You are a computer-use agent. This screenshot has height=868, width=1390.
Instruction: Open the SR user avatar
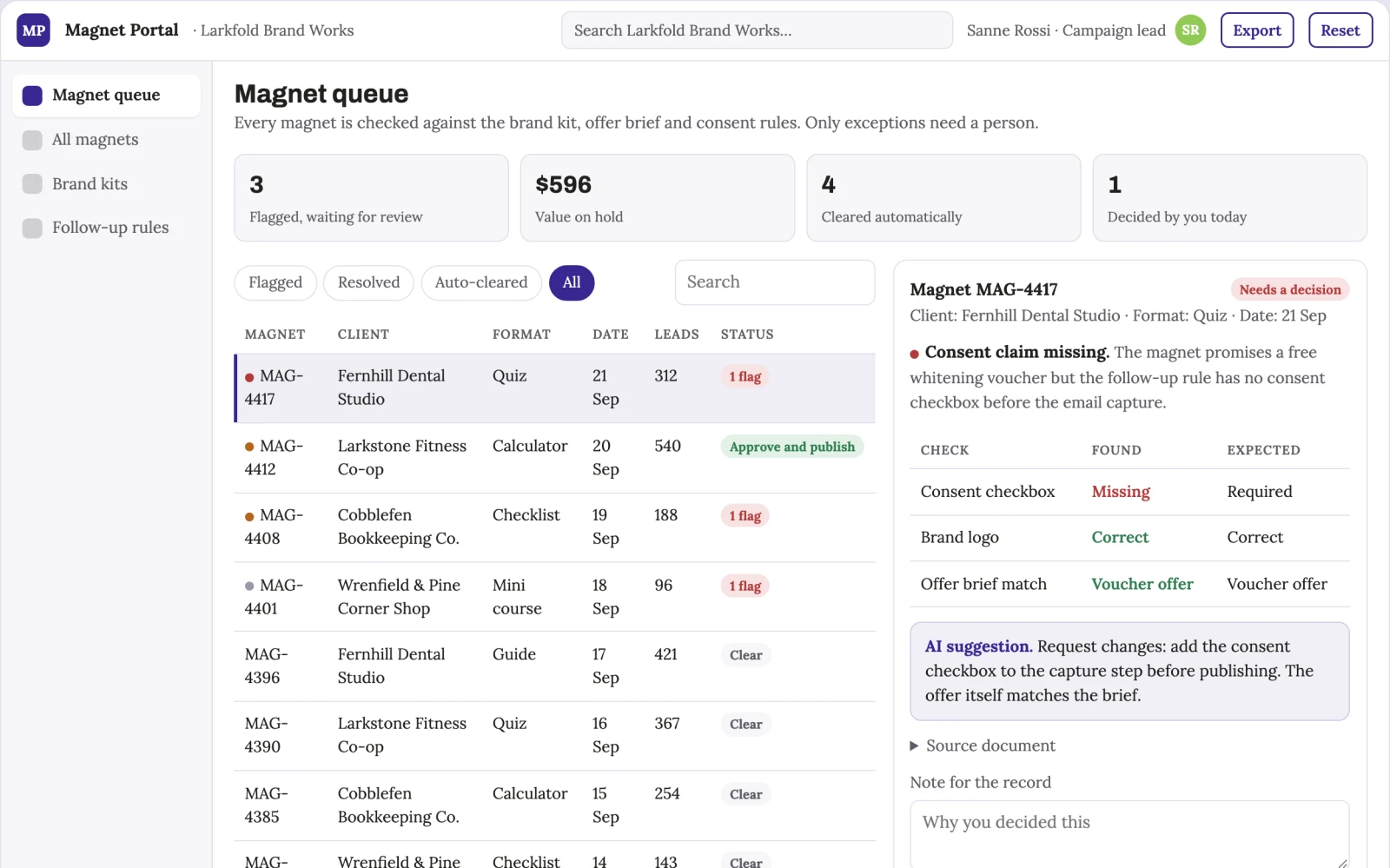[1190, 30]
